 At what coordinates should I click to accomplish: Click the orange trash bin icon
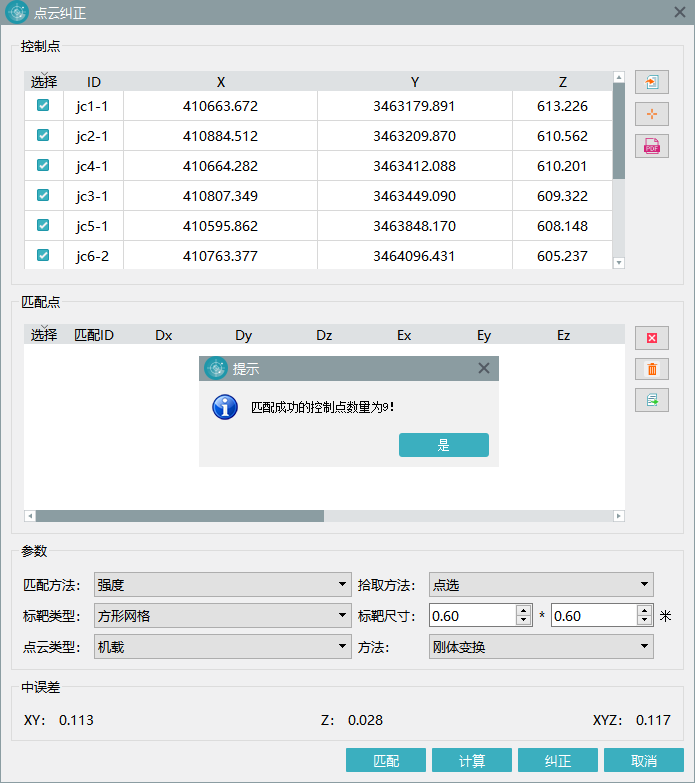point(651,369)
